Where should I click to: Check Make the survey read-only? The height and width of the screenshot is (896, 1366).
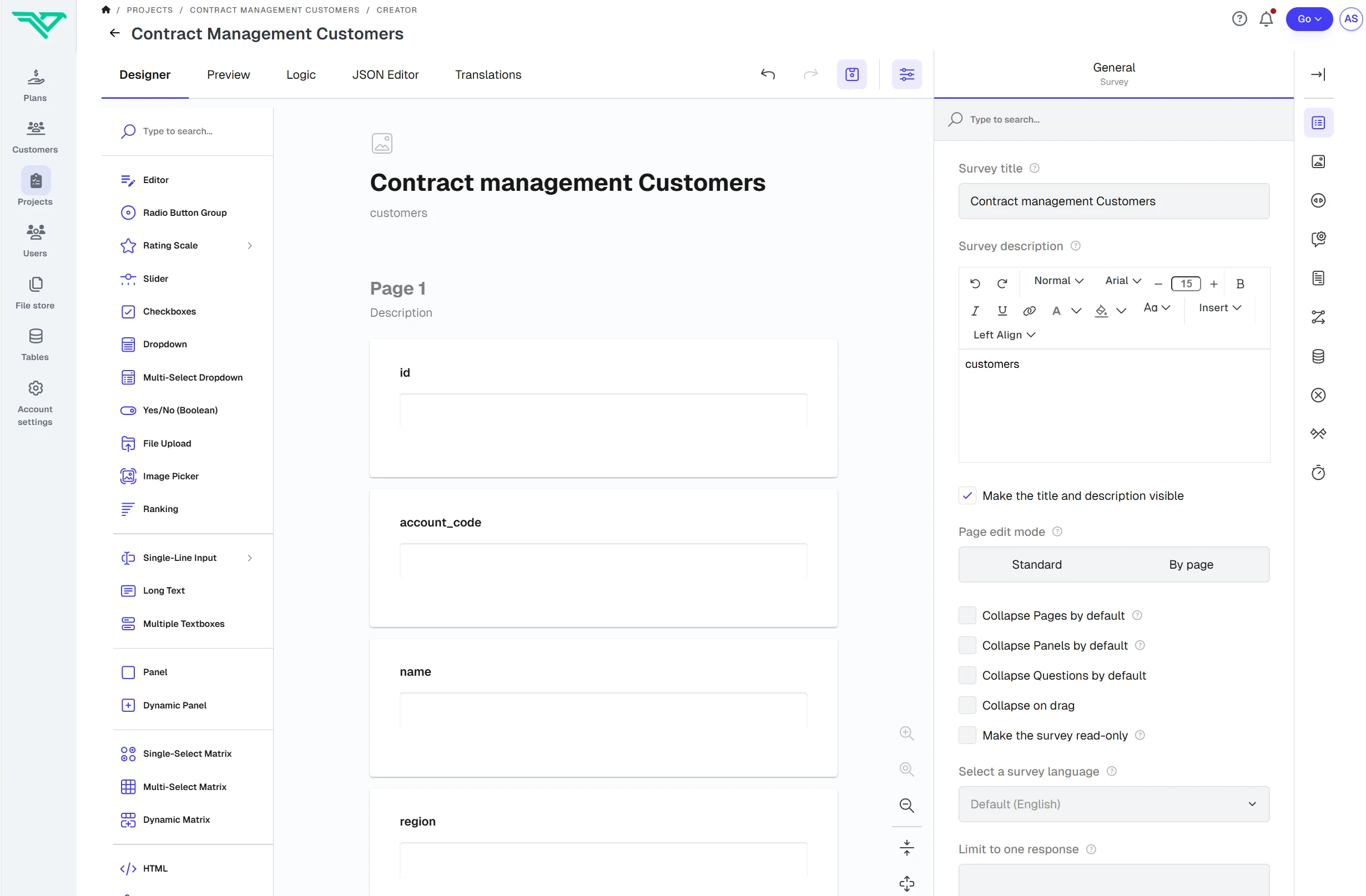[967, 735]
